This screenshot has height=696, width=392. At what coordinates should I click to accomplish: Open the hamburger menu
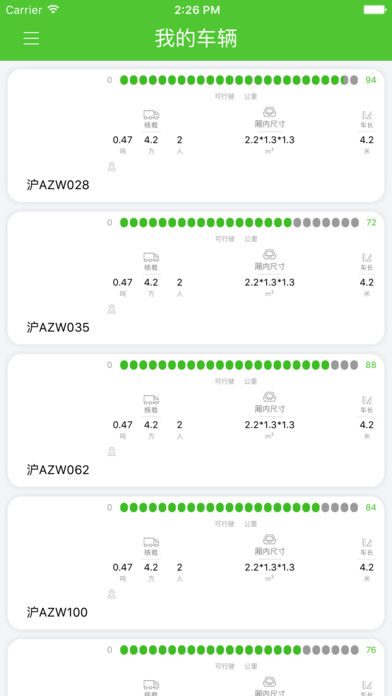pyautogui.click(x=31, y=38)
